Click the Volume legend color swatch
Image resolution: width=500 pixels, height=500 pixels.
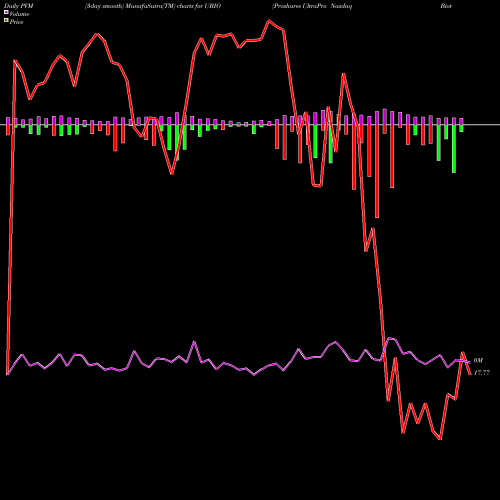pyautogui.click(x=6, y=12)
